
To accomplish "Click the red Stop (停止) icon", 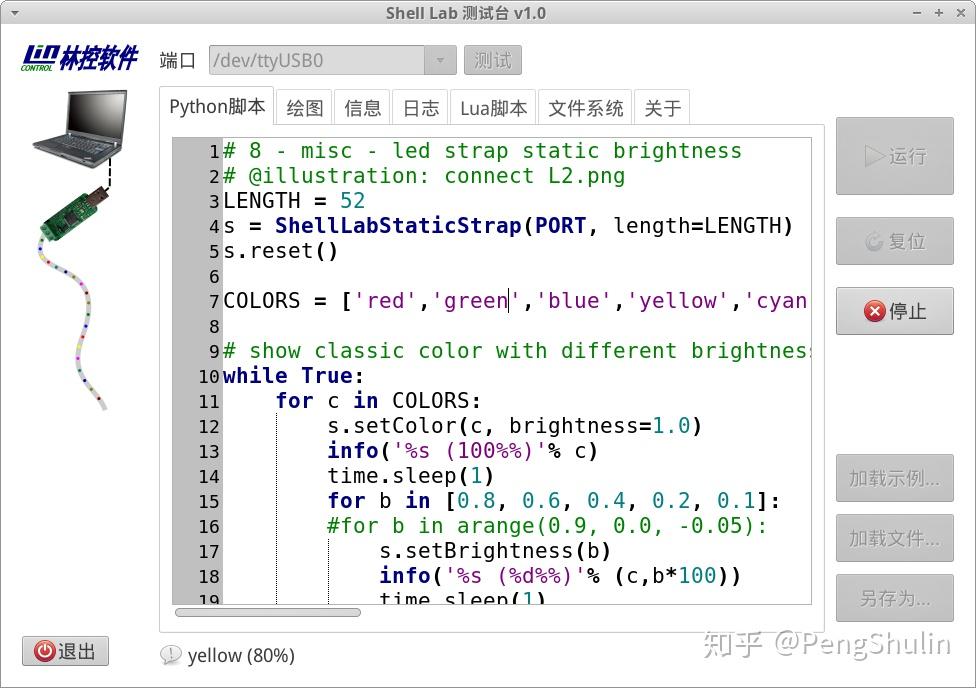I will [x=873, y=311].
